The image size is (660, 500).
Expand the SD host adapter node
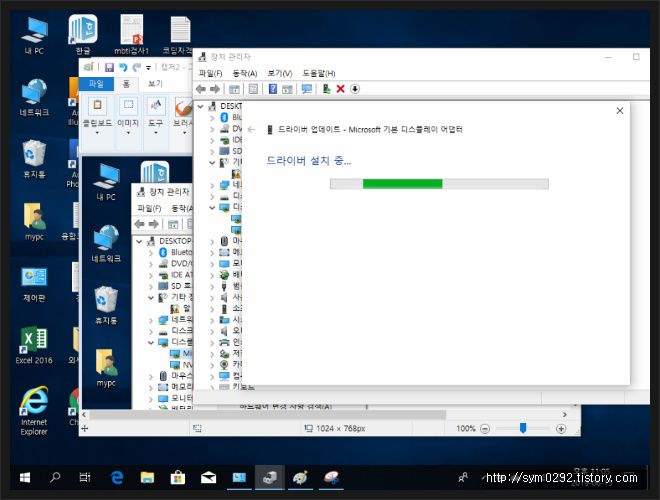point(212,151)
